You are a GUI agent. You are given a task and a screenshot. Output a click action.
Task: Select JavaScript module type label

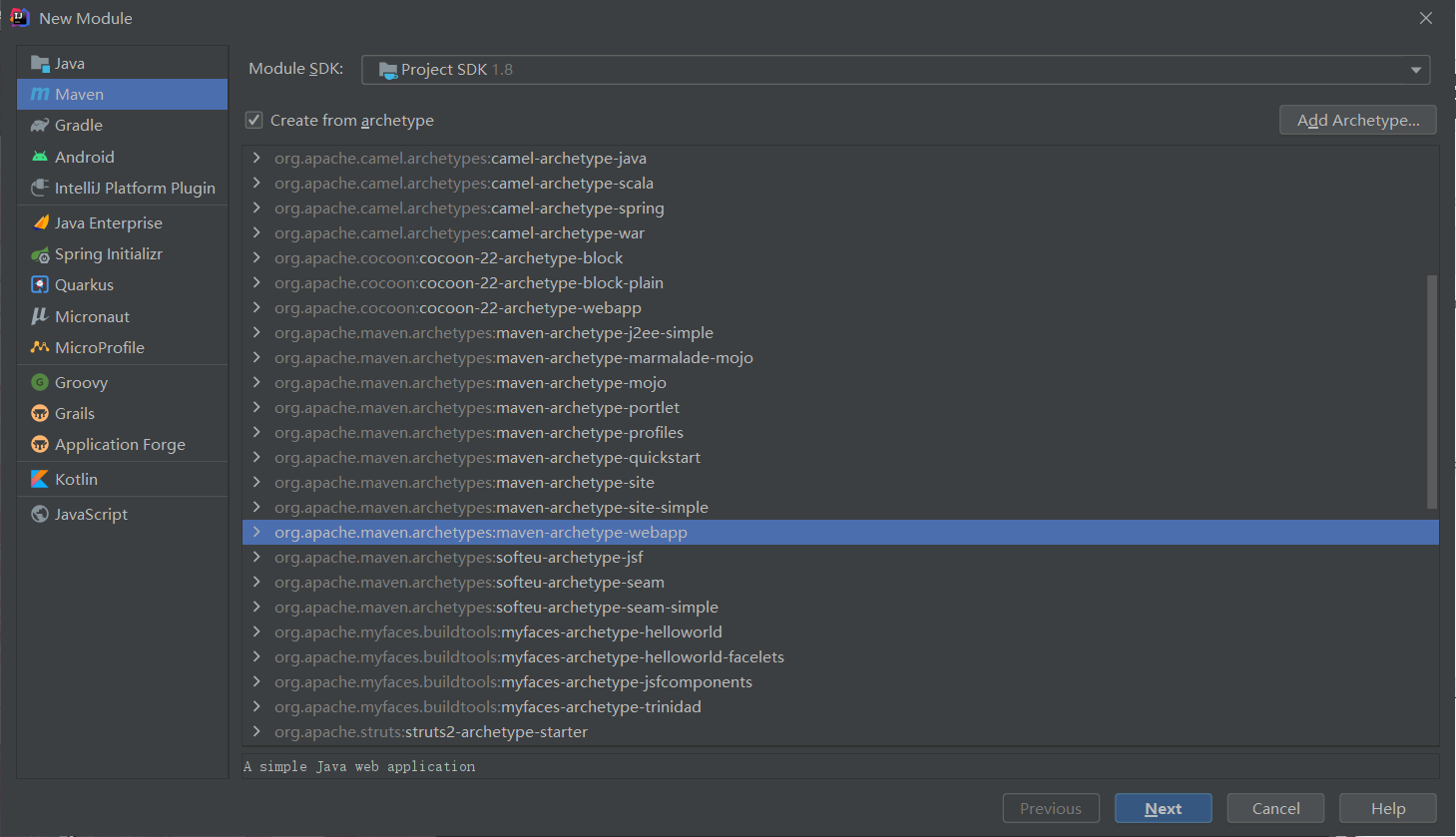(91, 515)
